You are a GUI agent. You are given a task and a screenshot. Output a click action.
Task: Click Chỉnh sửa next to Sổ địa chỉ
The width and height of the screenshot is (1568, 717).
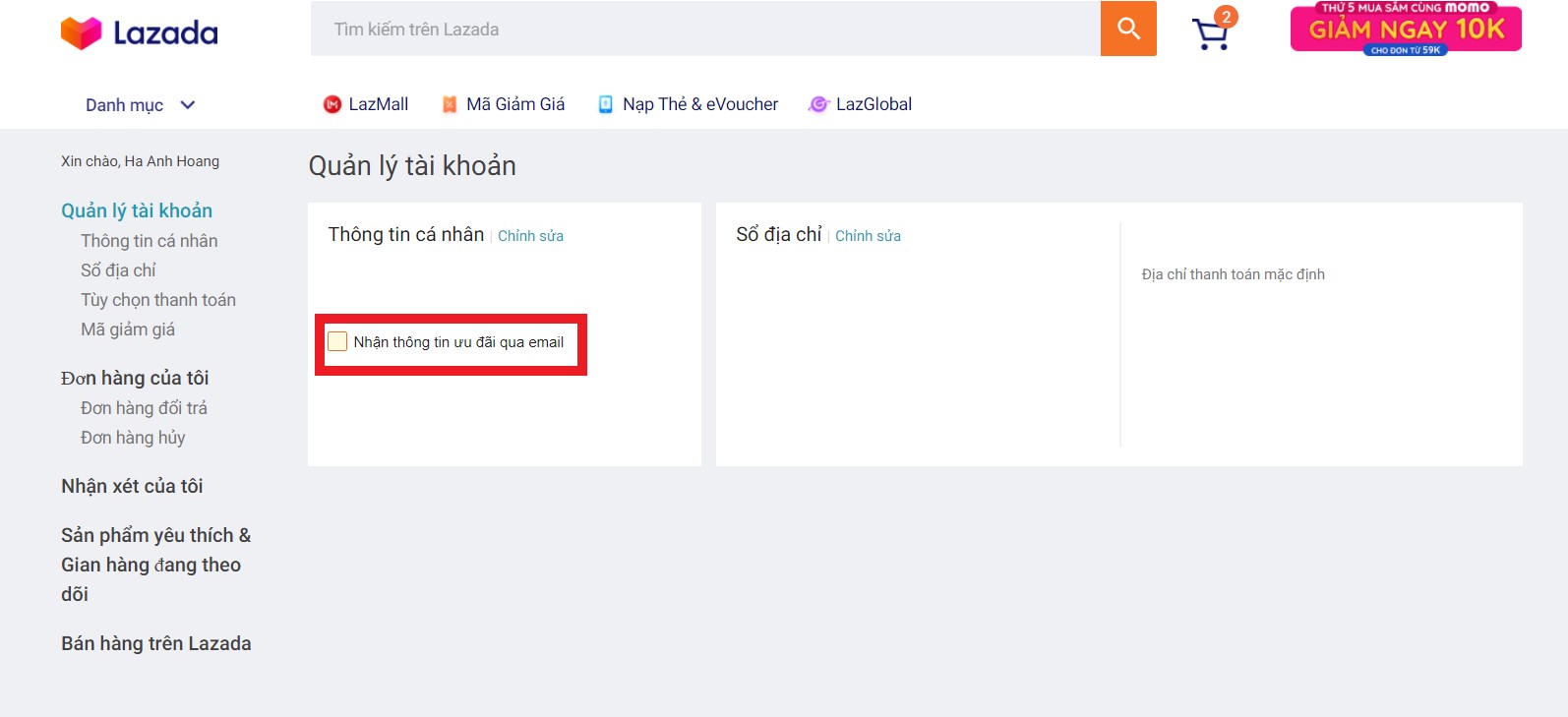point(868,236)
